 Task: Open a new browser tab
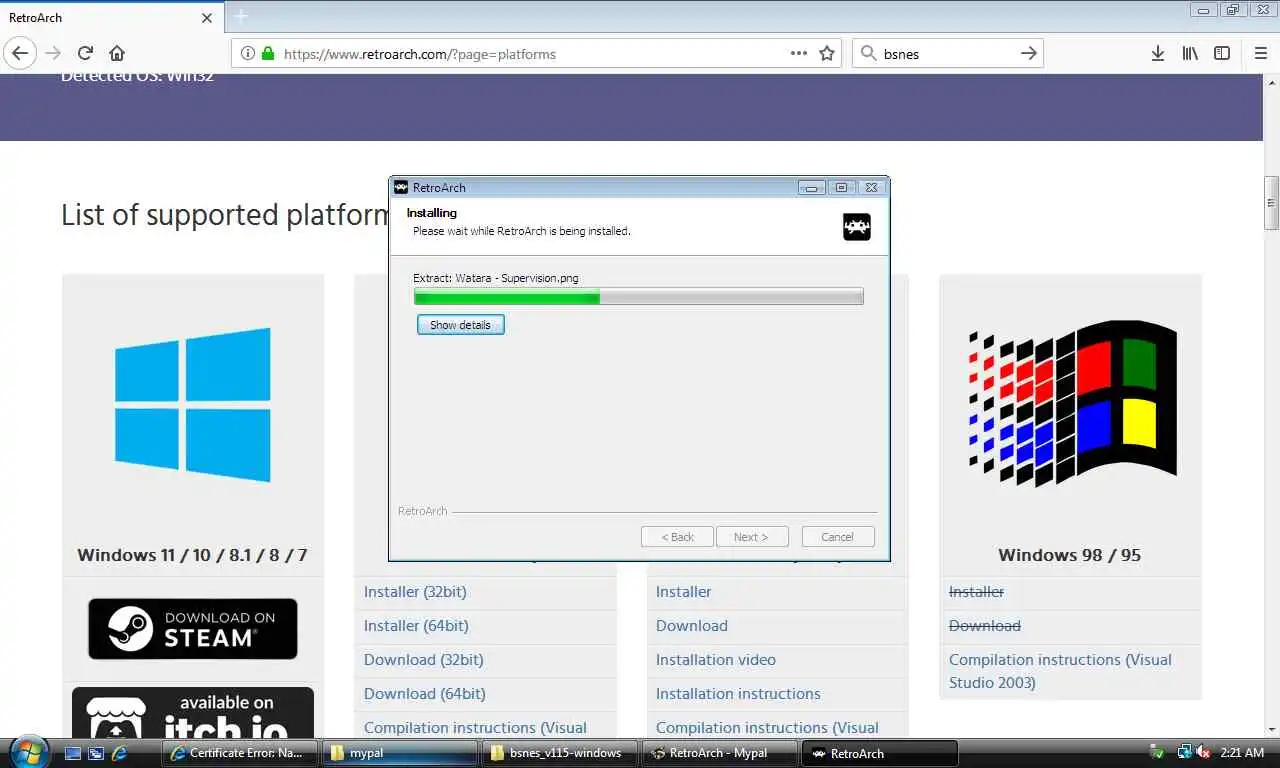coord(240,17)
